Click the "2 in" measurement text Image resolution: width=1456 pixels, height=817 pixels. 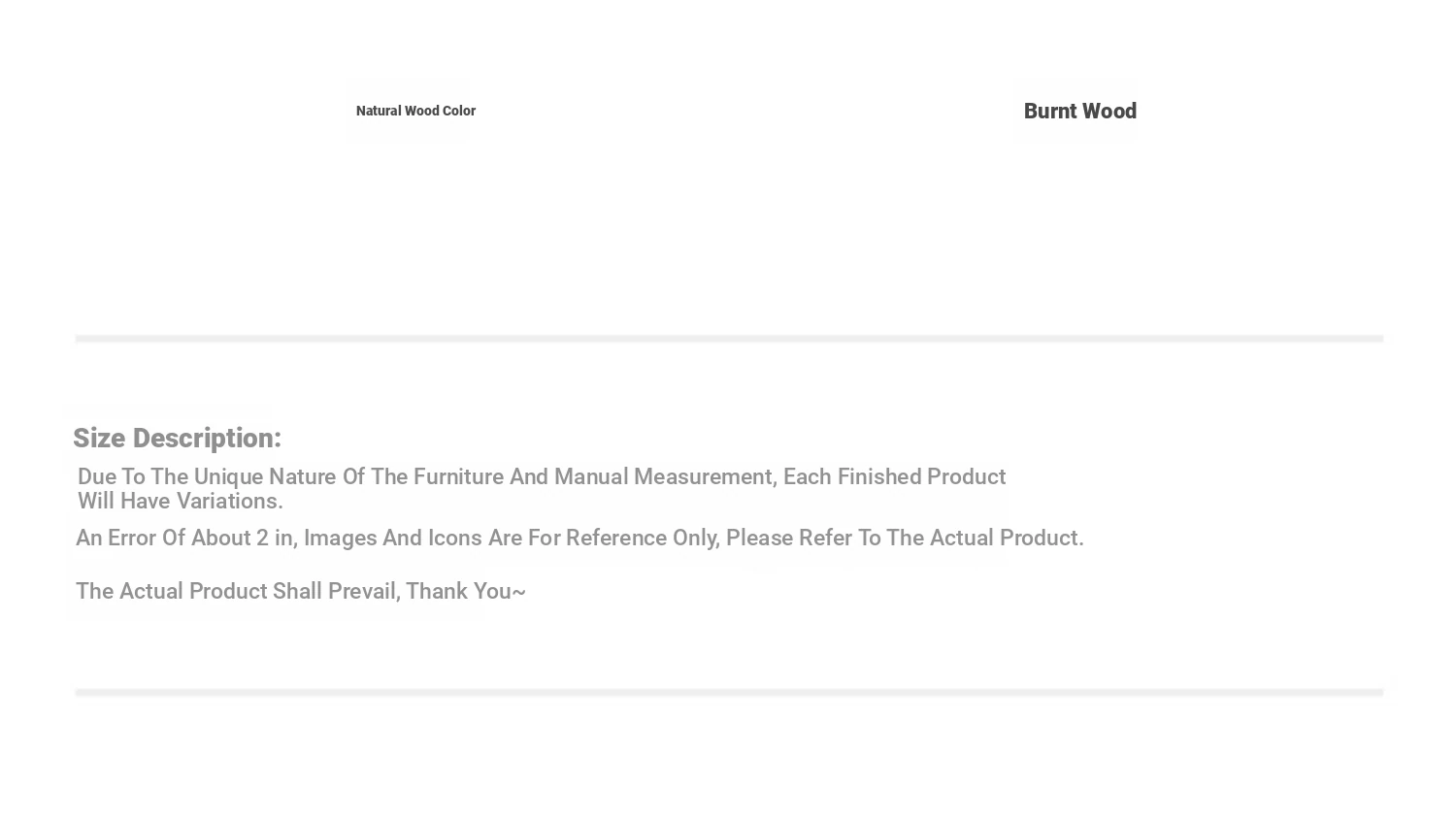coord(275,539)
